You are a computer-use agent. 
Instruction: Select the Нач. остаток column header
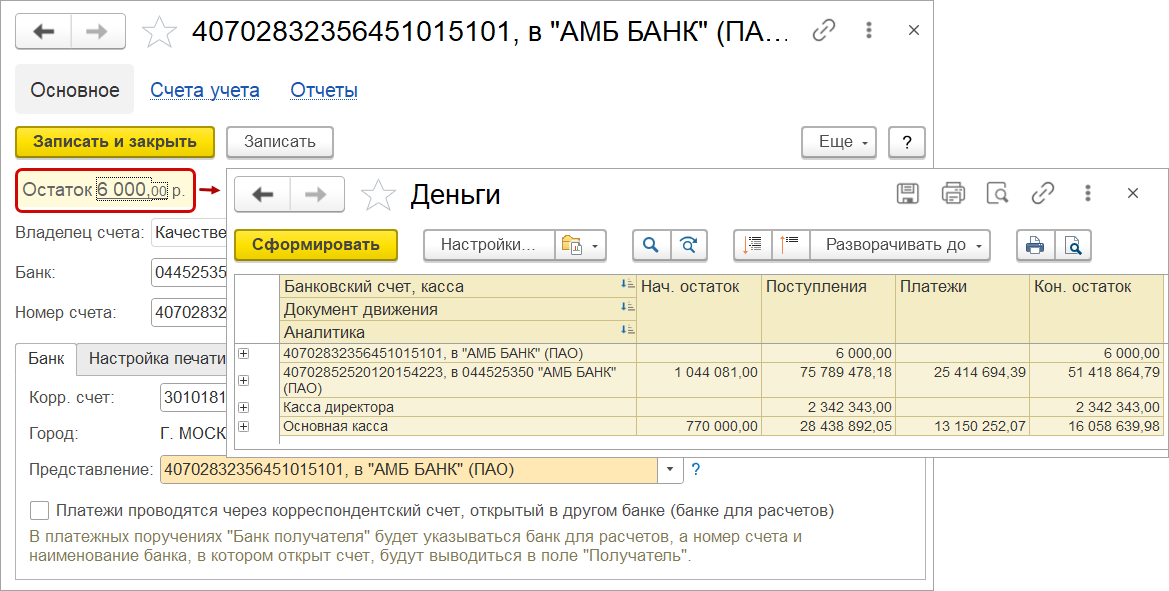click(x=699, y=309)
